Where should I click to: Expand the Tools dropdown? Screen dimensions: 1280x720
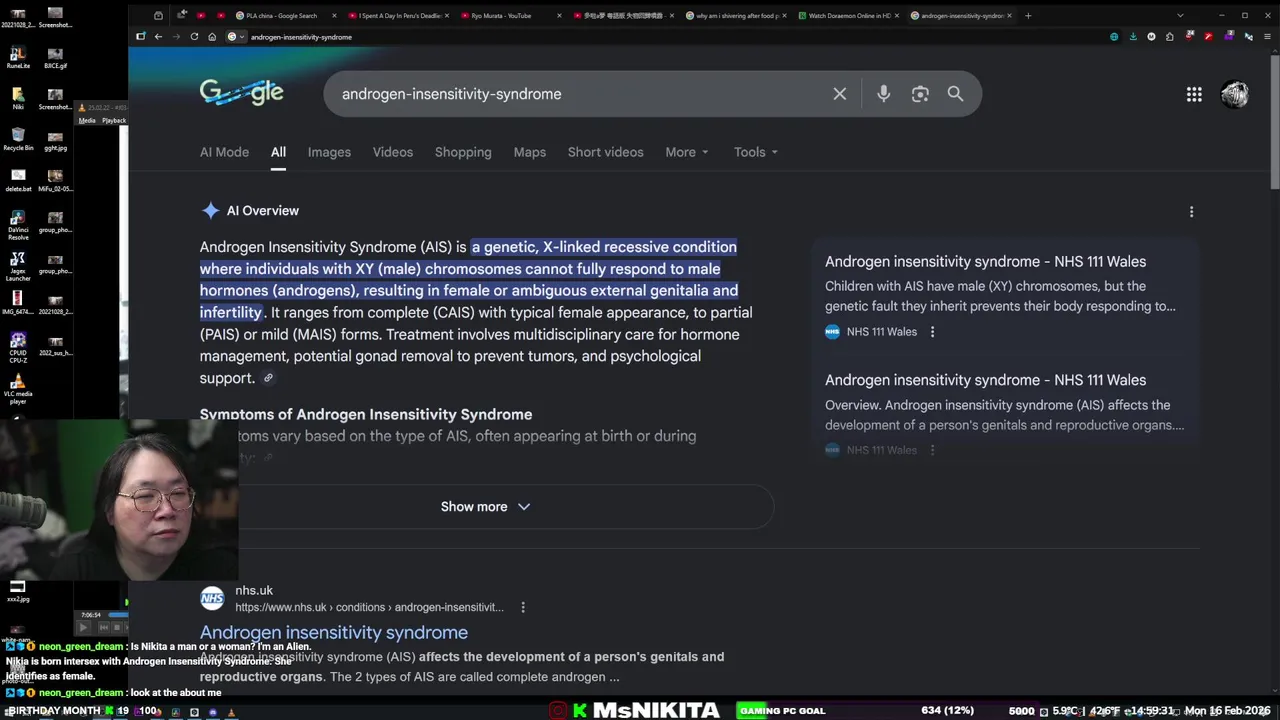click(x=756, y=152)
